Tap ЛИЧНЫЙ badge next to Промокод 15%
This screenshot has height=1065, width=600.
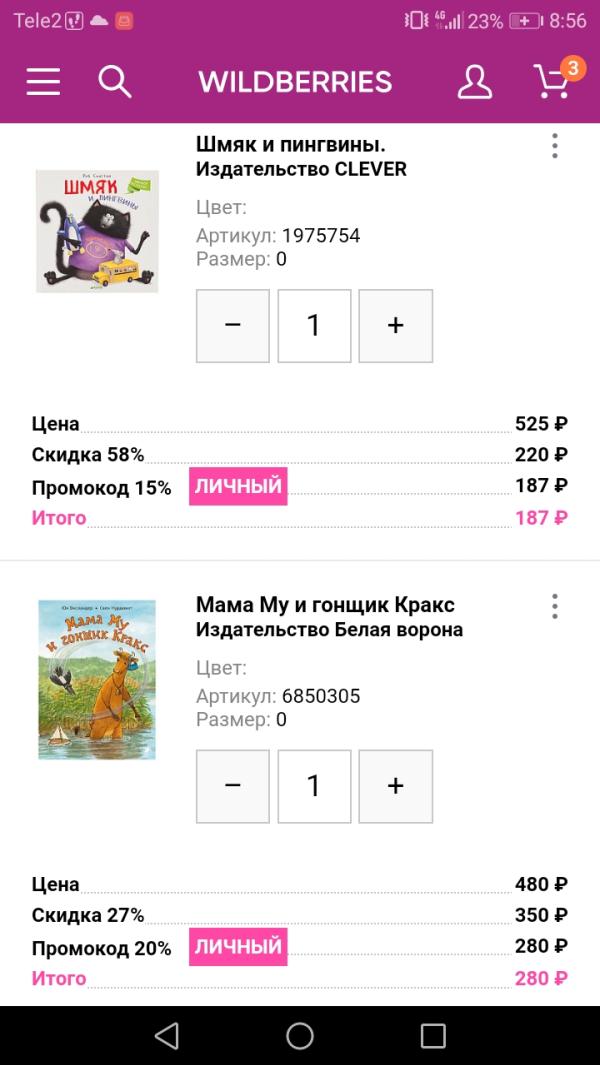(x=238, y=486)
